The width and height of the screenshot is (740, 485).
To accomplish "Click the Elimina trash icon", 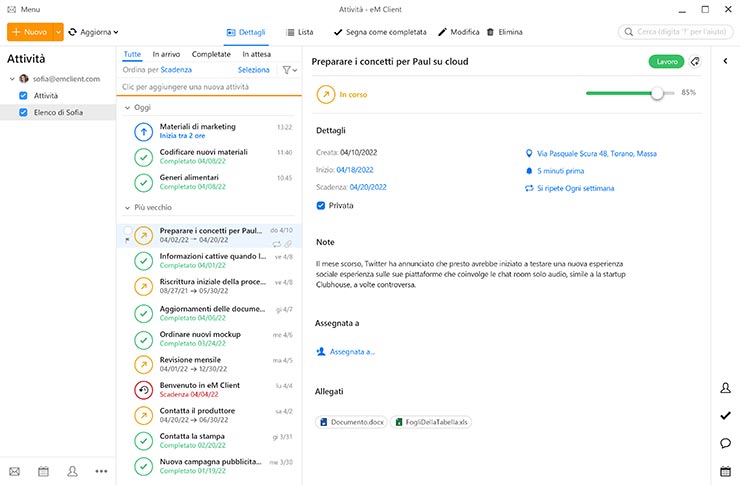I will pos(490,32).
